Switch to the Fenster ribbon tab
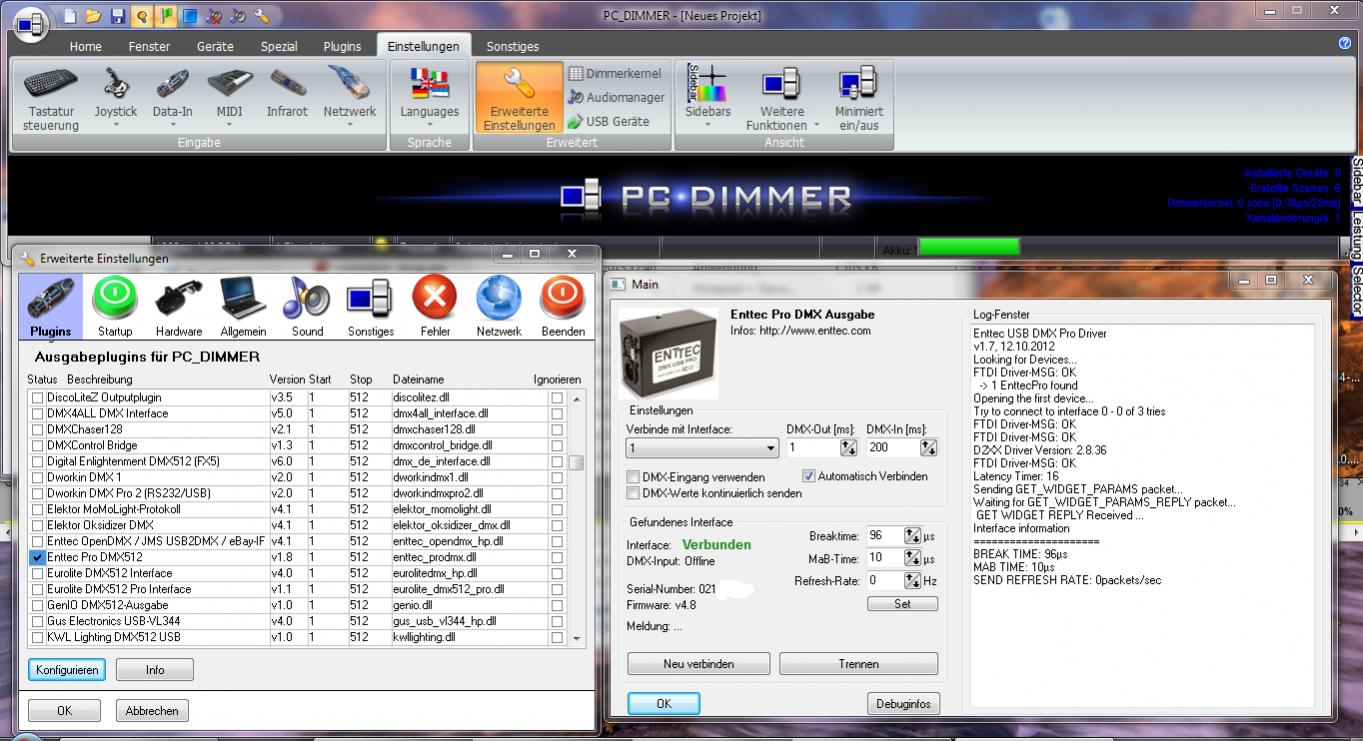 [x=149, y=46]
